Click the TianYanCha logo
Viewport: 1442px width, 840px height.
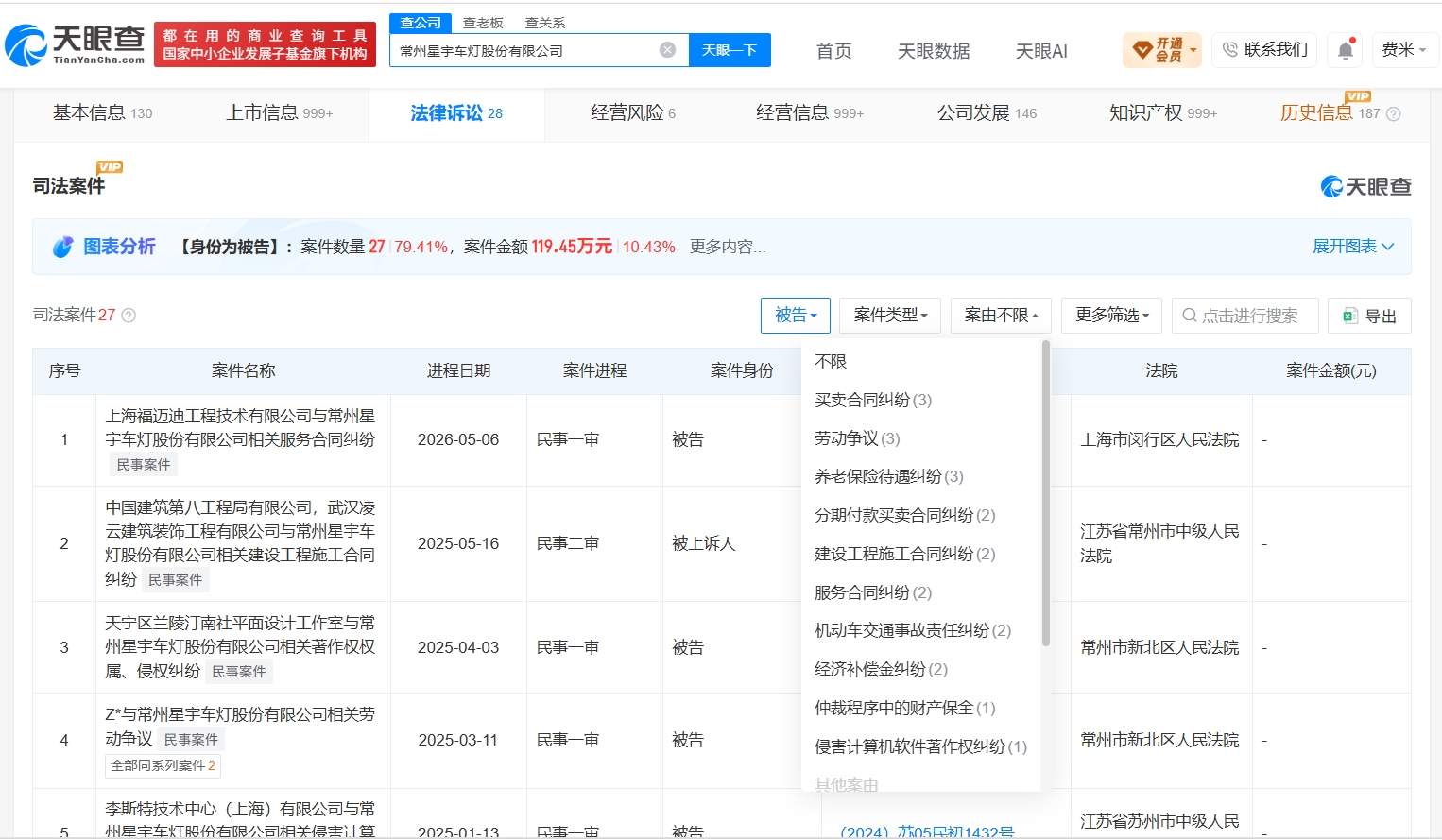75,44
